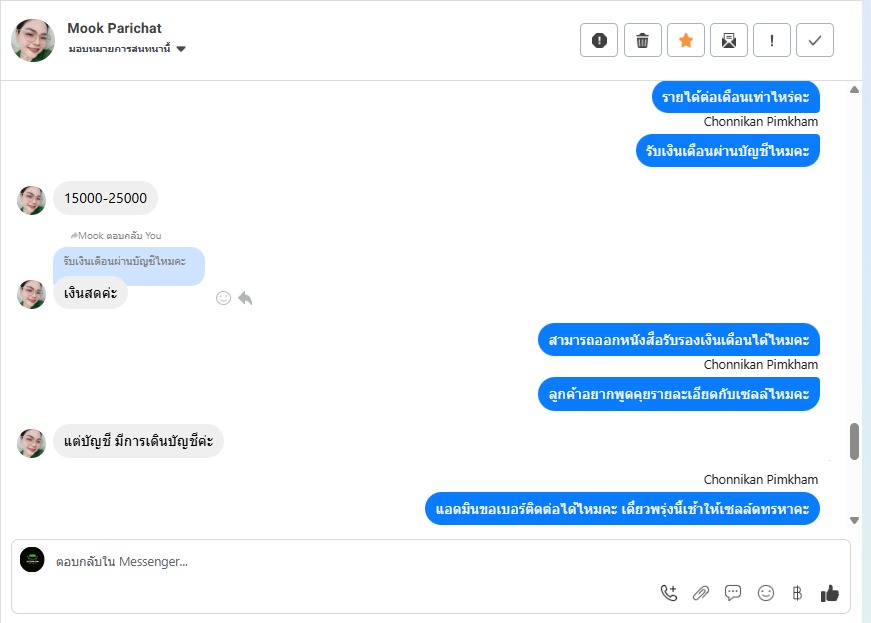The height and width of the screenshot is (623, 871).
Task: Mark conversation as unread via the envelope icon
Action: coord(729,40)
